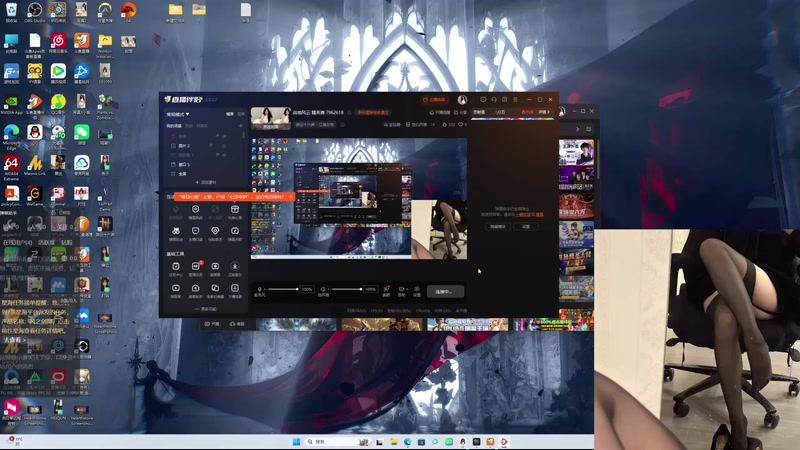The image size is (800, 450).
Task: Open the 全站榜 ranking
Action: point(393,124)
